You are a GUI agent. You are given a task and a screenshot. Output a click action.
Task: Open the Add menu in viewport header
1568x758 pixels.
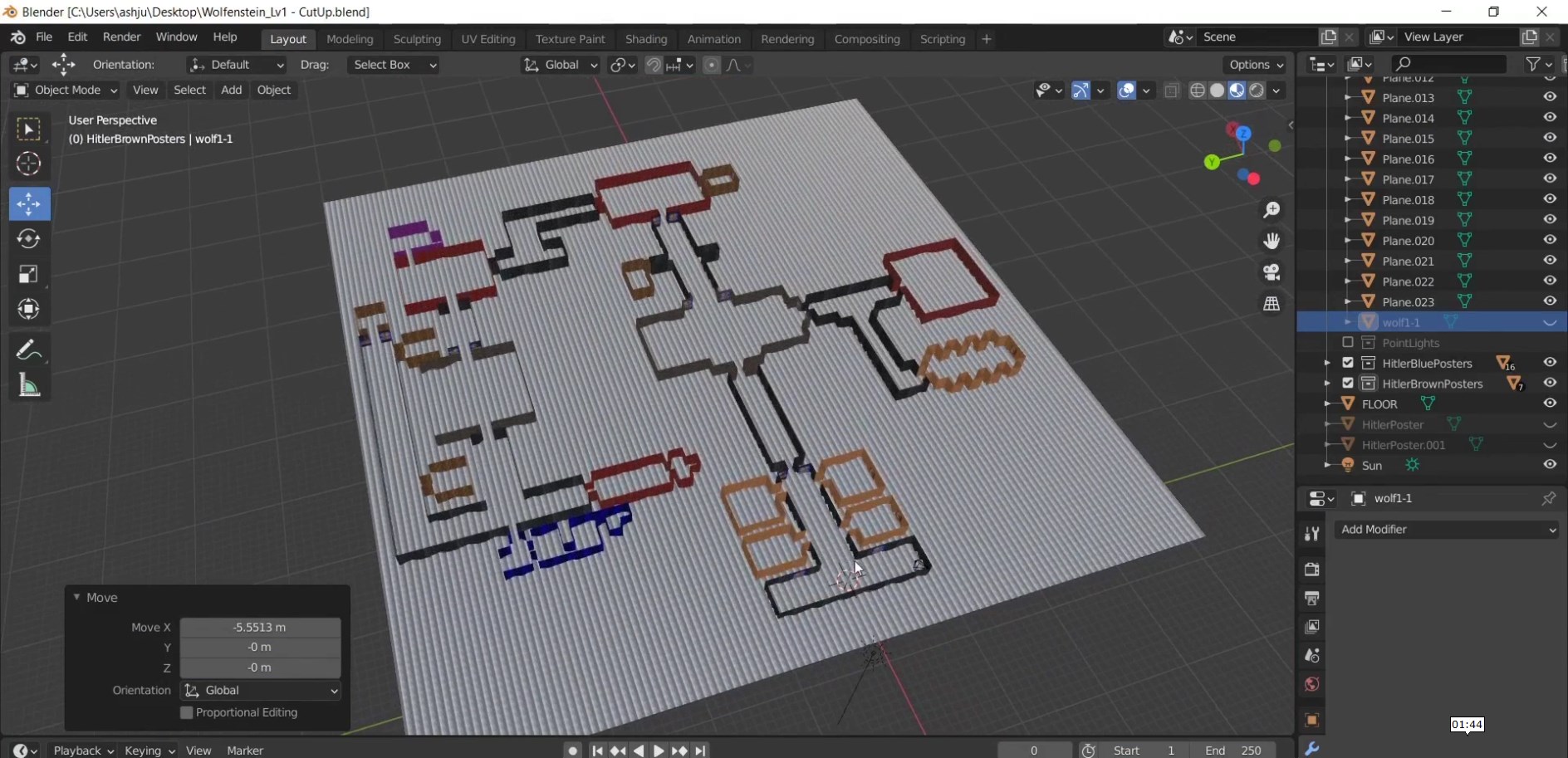[231, 90]
